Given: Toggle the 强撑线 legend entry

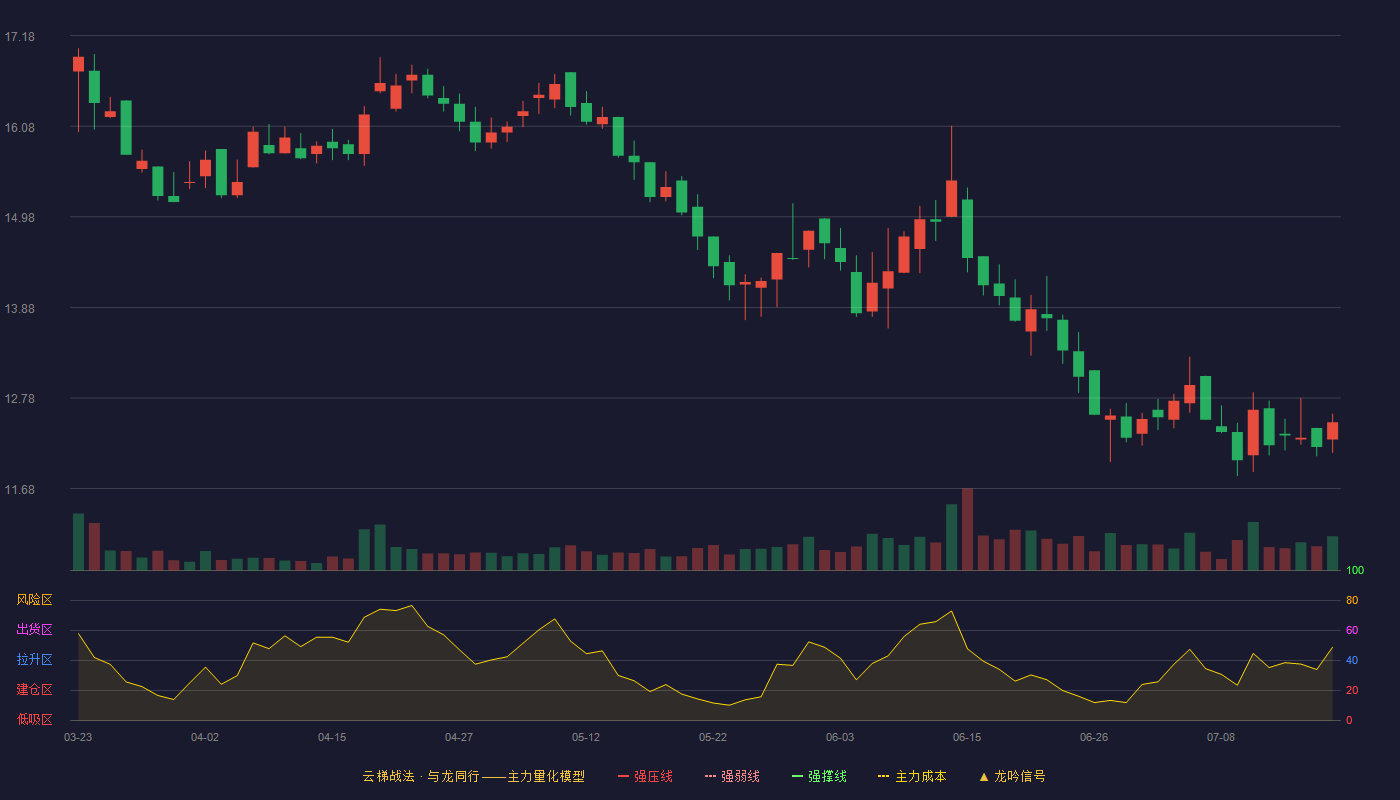Looking at the screenshot, I should point(819,776).
